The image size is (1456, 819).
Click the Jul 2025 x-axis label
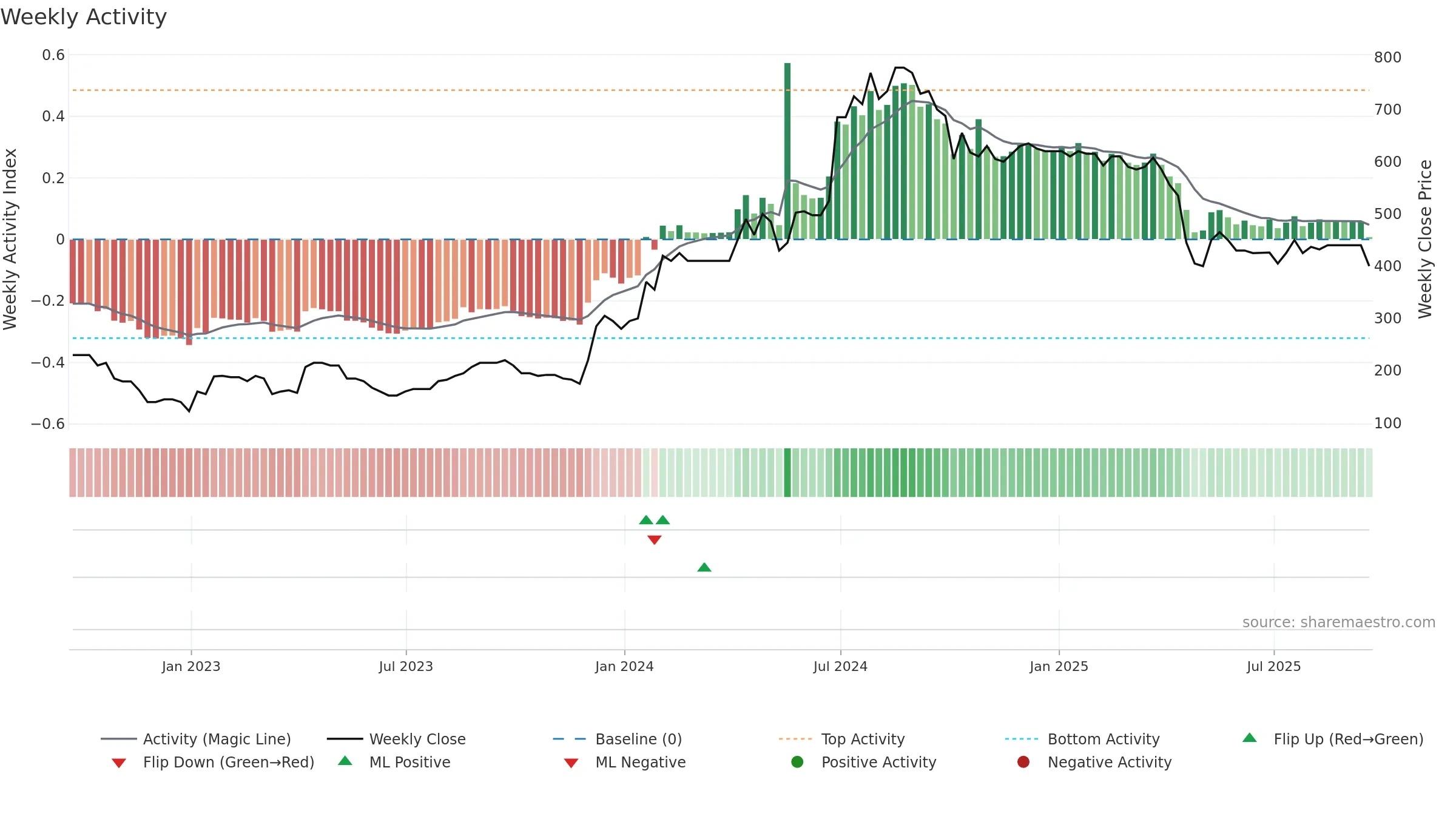[1274, 667]
